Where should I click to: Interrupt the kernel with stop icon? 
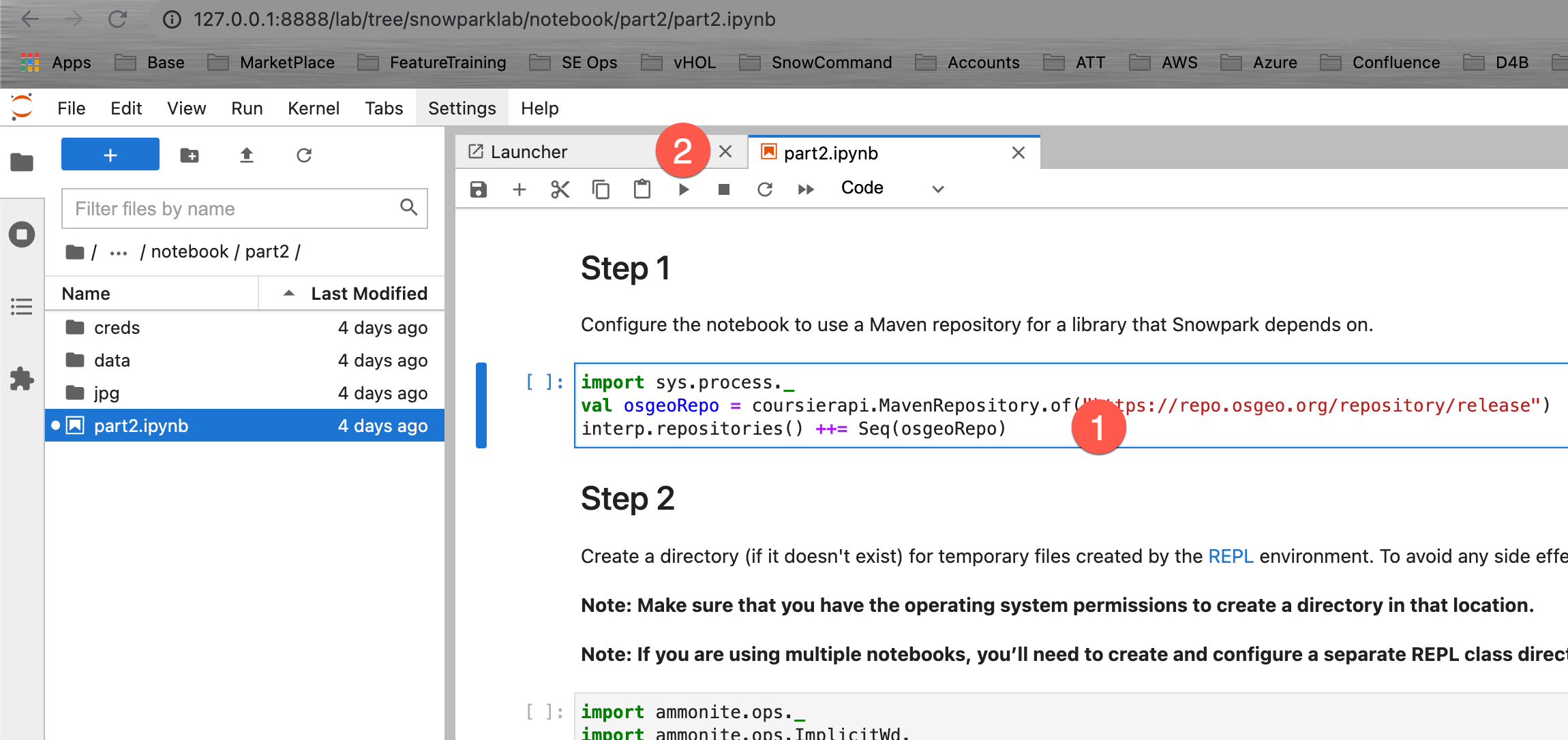pyautogui.click(x=724, y=189)
